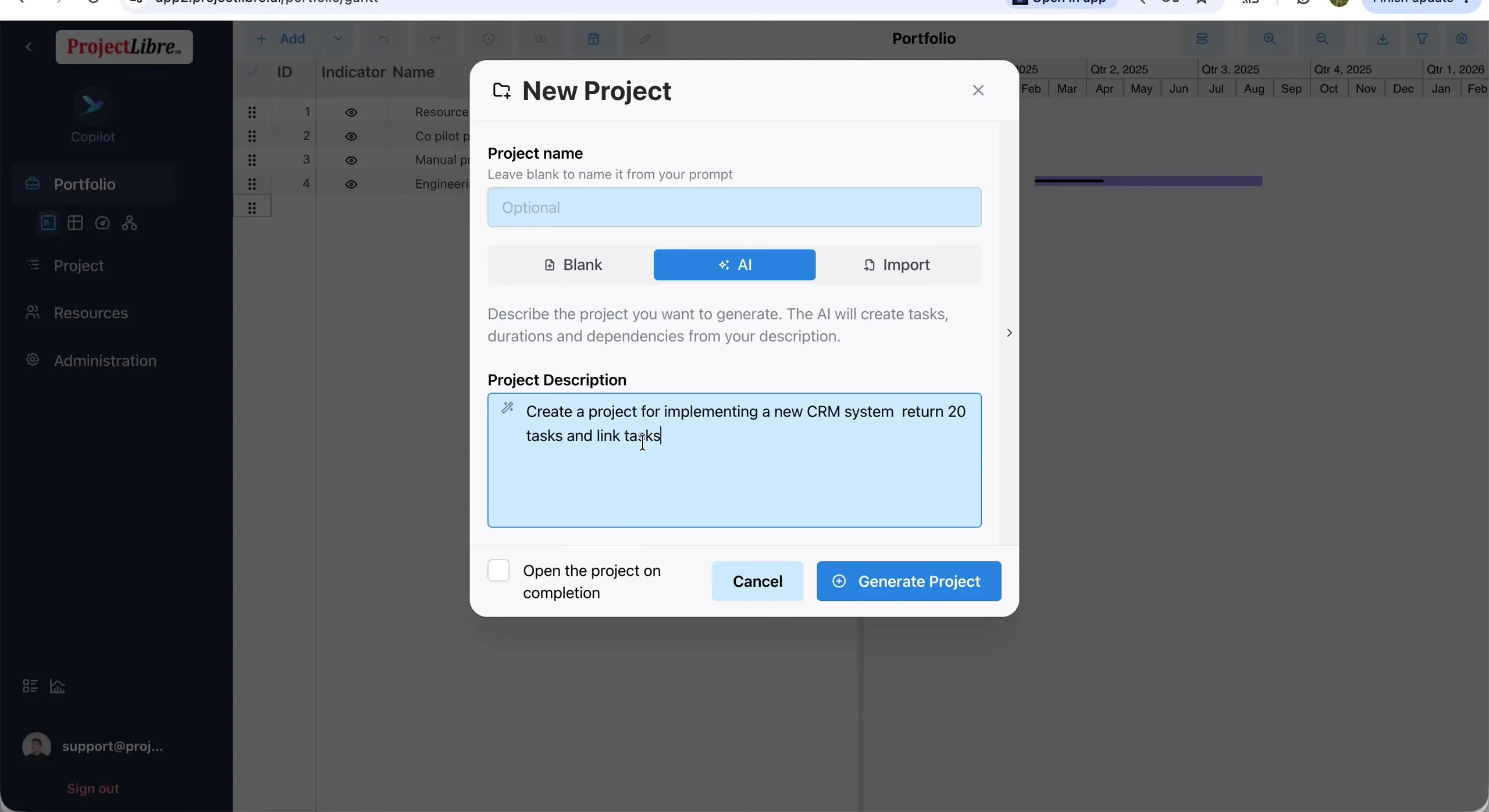Click the stacked rows layout icon
This screenshot has height=812, width=1489.
click(1202, 38)
